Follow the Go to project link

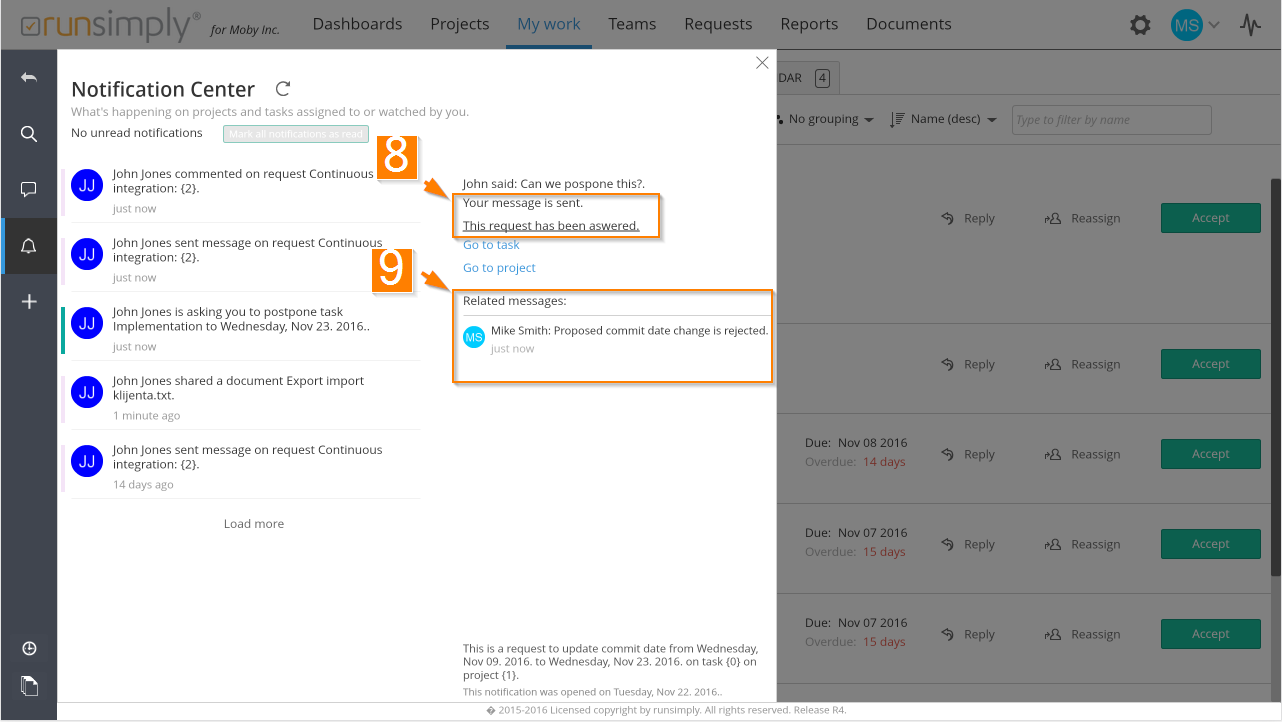(499, 268)
